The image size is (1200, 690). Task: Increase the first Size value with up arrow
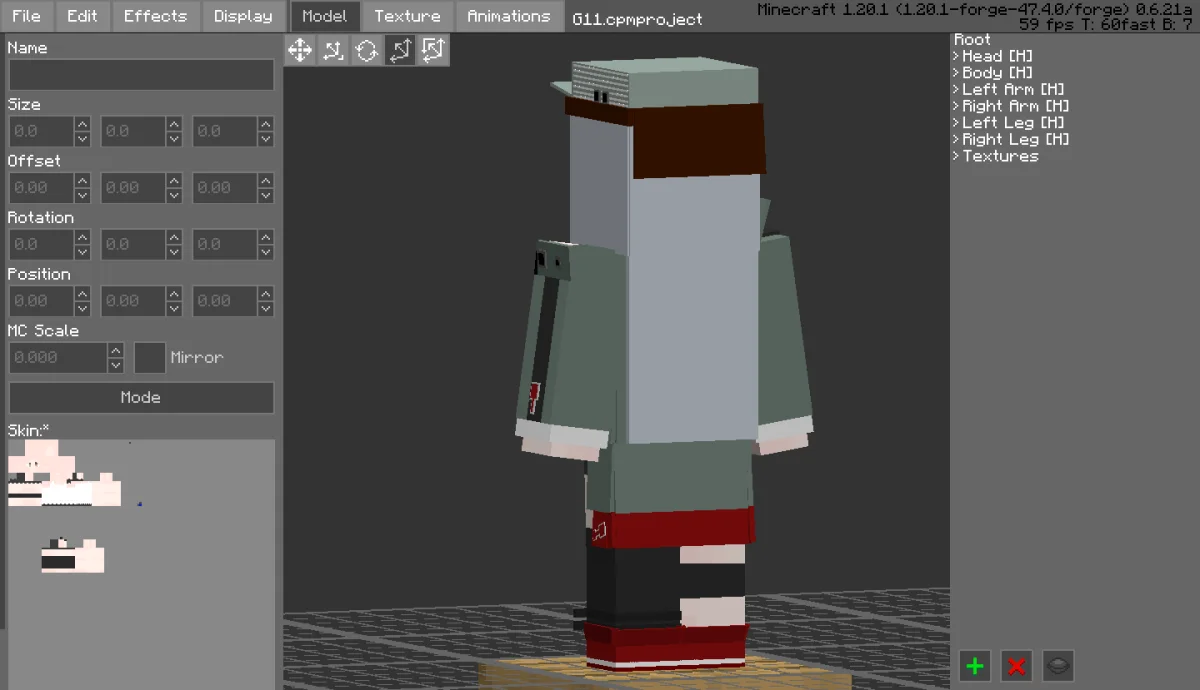tap(82, 124)
